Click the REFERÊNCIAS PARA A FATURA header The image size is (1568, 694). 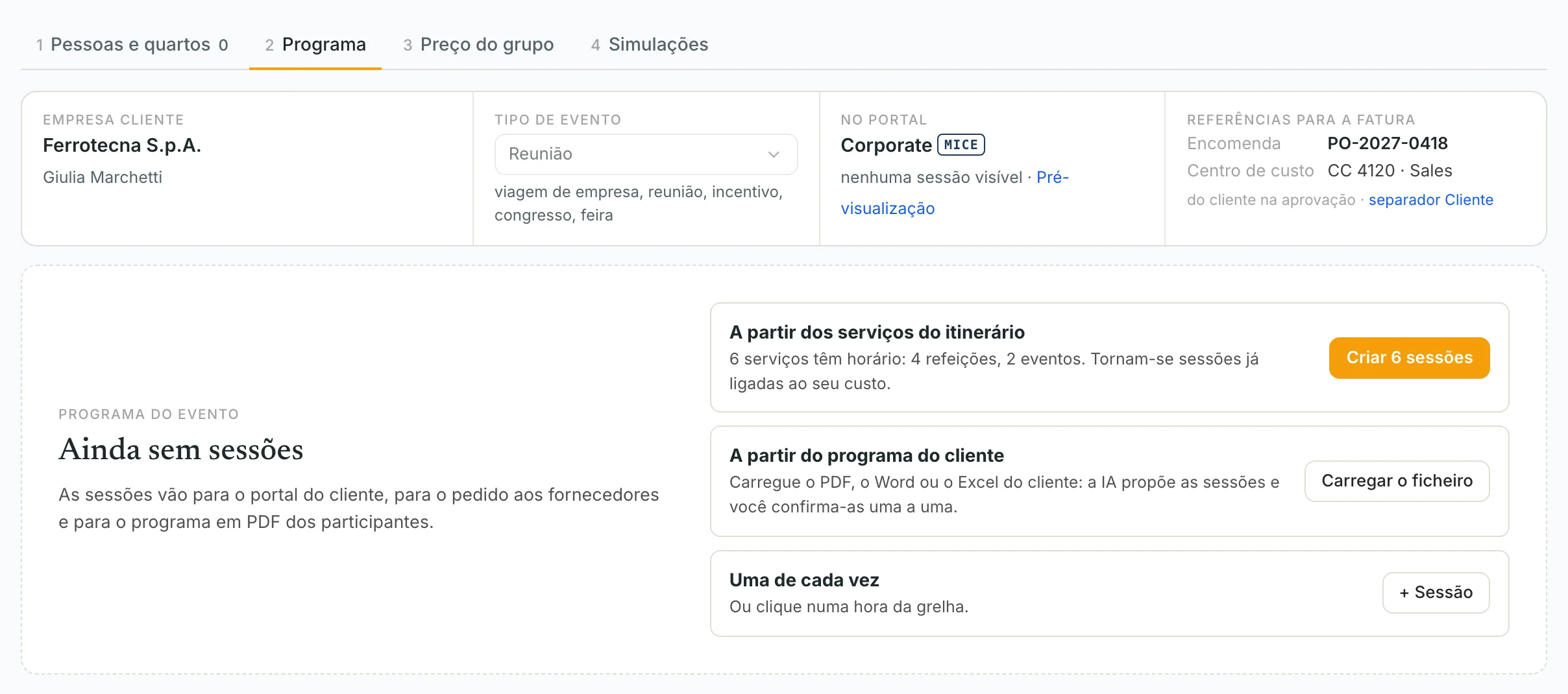[1301, 119]
